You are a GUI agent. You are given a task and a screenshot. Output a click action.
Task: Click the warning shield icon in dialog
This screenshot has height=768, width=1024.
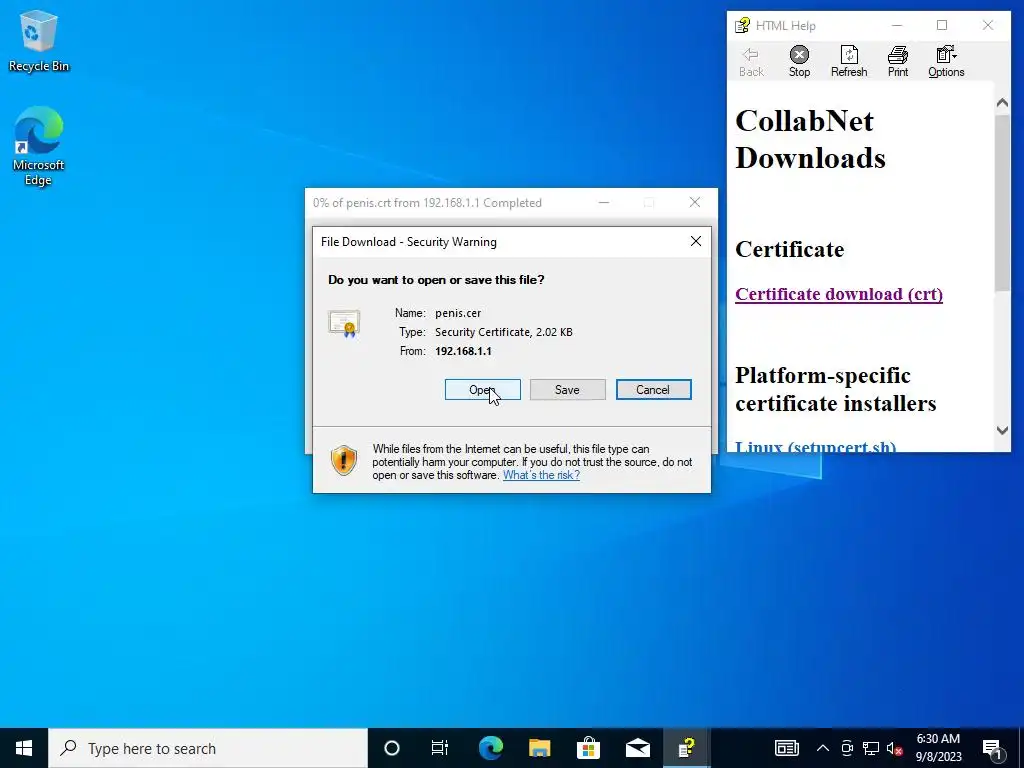pyautogui.click(x=344, y=460)
